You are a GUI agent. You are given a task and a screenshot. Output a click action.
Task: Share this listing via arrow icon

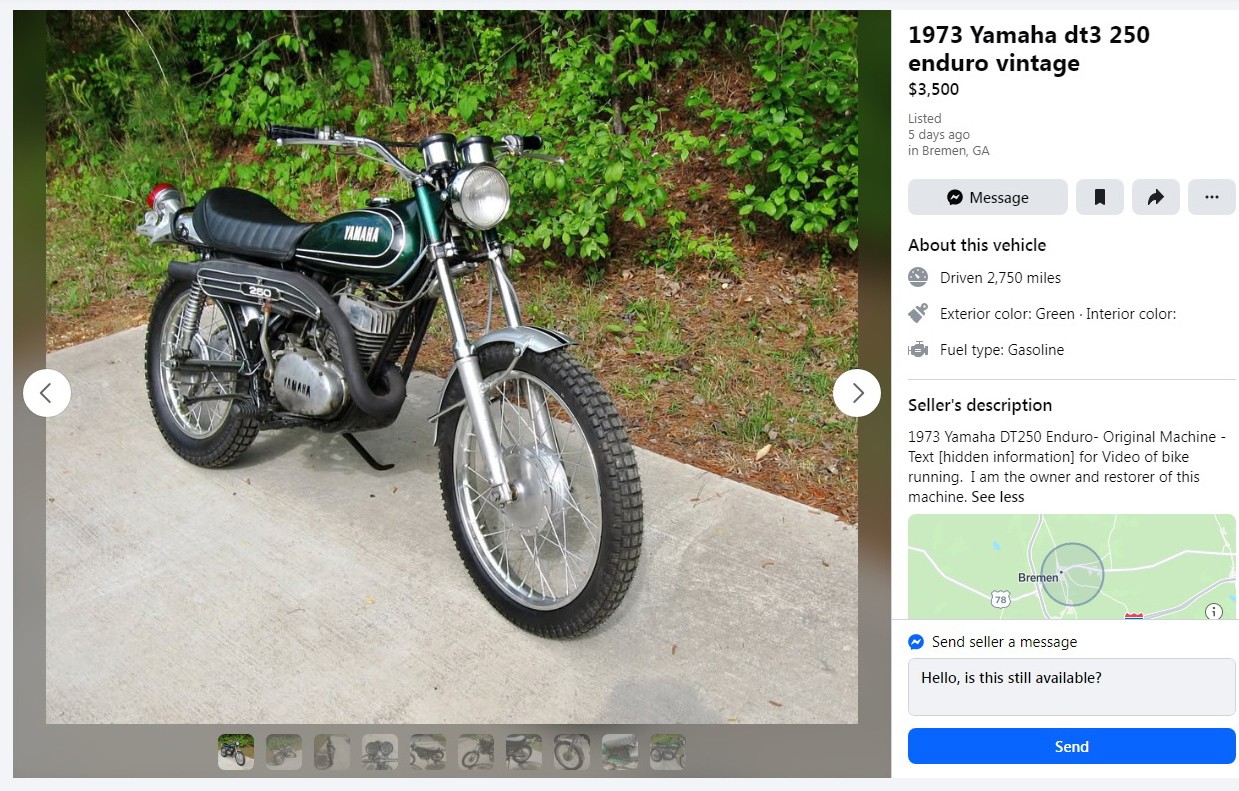(1156, 197)
